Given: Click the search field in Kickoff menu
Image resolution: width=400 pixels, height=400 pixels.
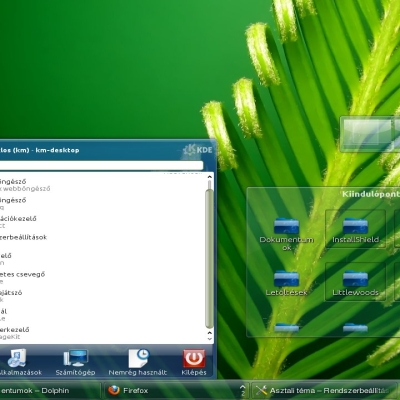Looking at the screenshot, I should pos(101,166).
